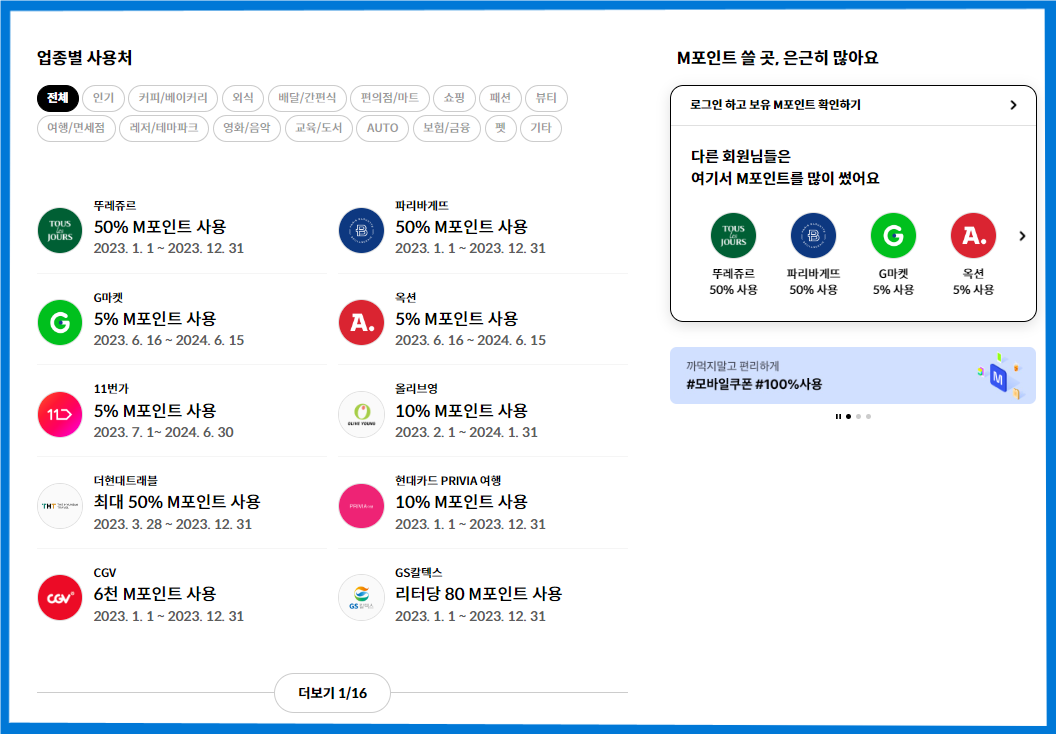Filter by 커피/베이커리 category
1056x734 pixels.
pos(173,98)
